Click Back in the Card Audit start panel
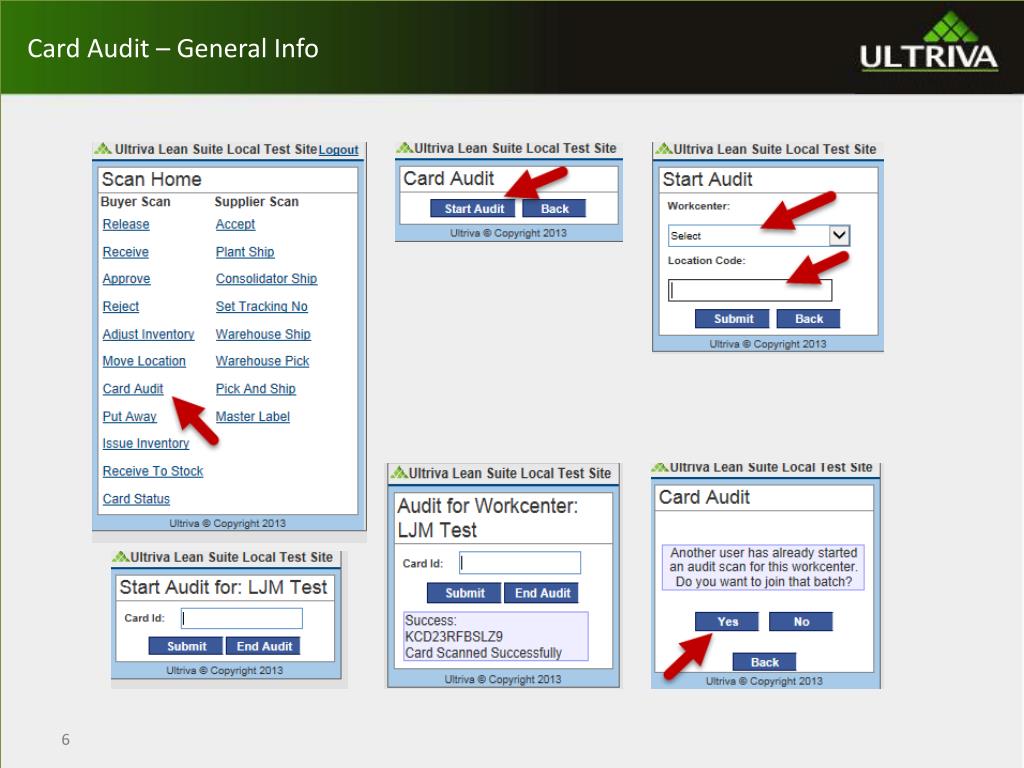The image size is (1024, 768). click(554, 209)
